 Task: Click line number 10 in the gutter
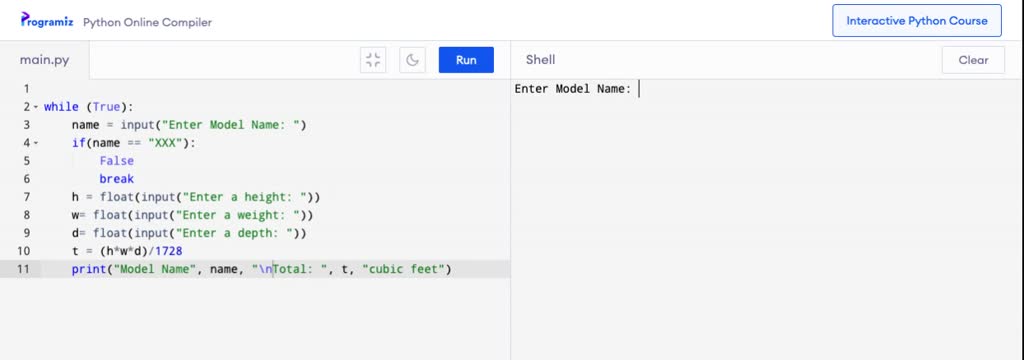pyautogui.click(x=24, y=251)
